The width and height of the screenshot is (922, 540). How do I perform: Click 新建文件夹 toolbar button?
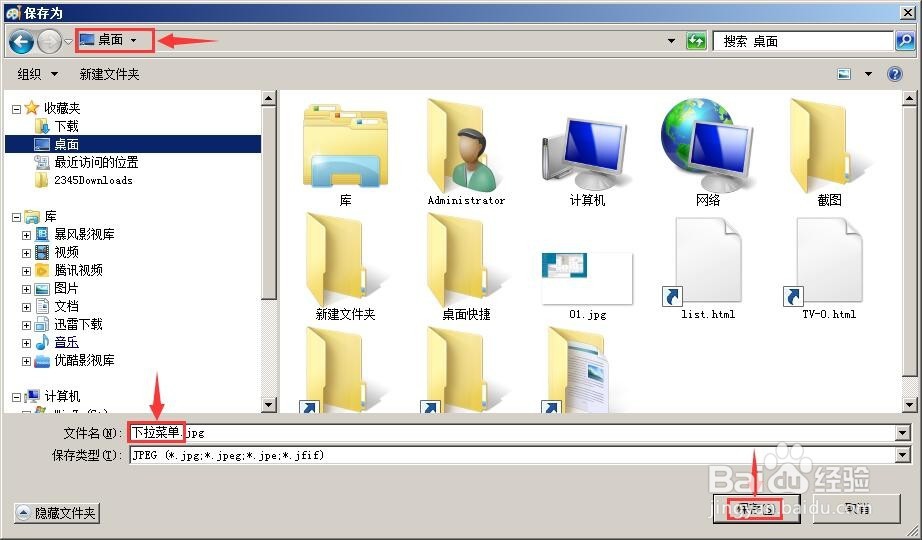click(x=109, y=74)
